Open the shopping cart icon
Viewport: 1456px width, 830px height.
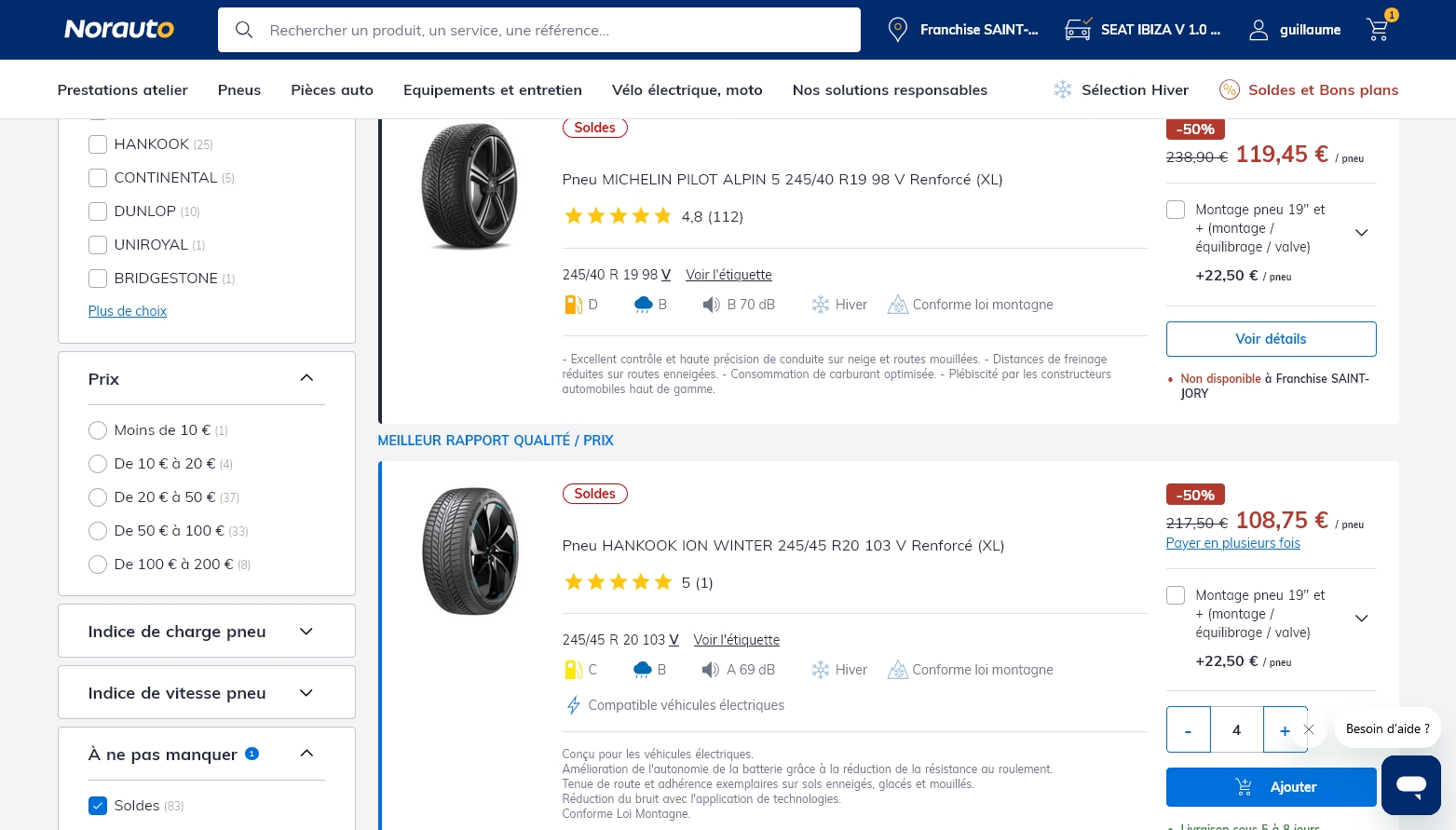[1378, 30]
